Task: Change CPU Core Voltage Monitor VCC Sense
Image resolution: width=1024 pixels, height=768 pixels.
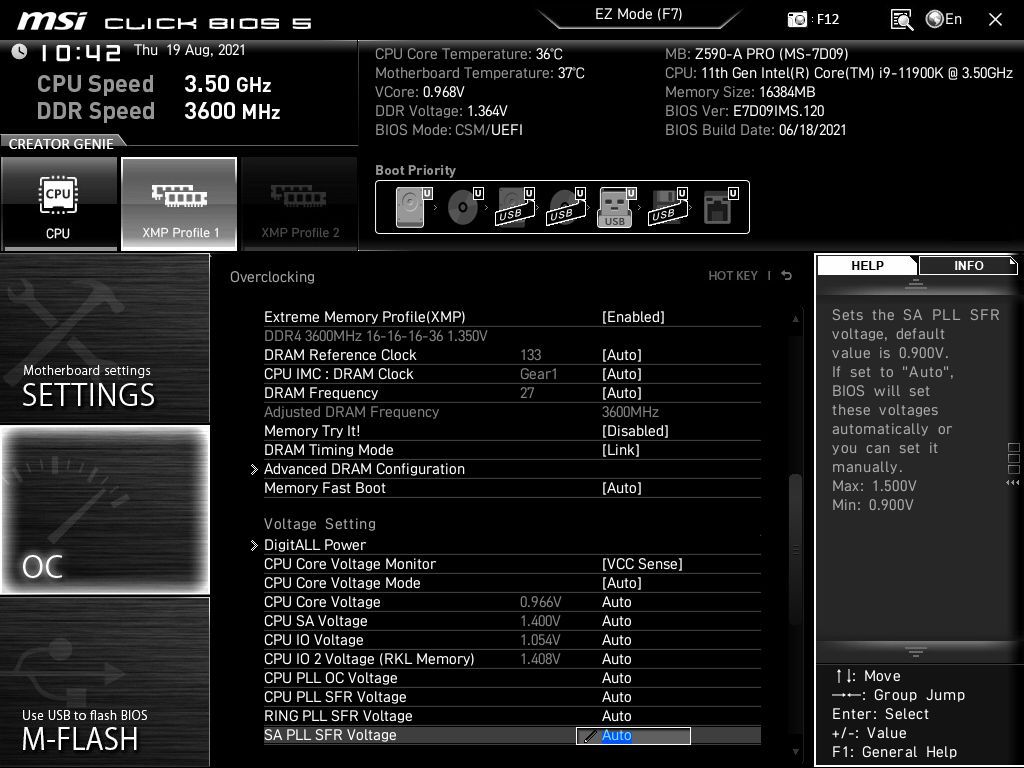Action: 642,564
